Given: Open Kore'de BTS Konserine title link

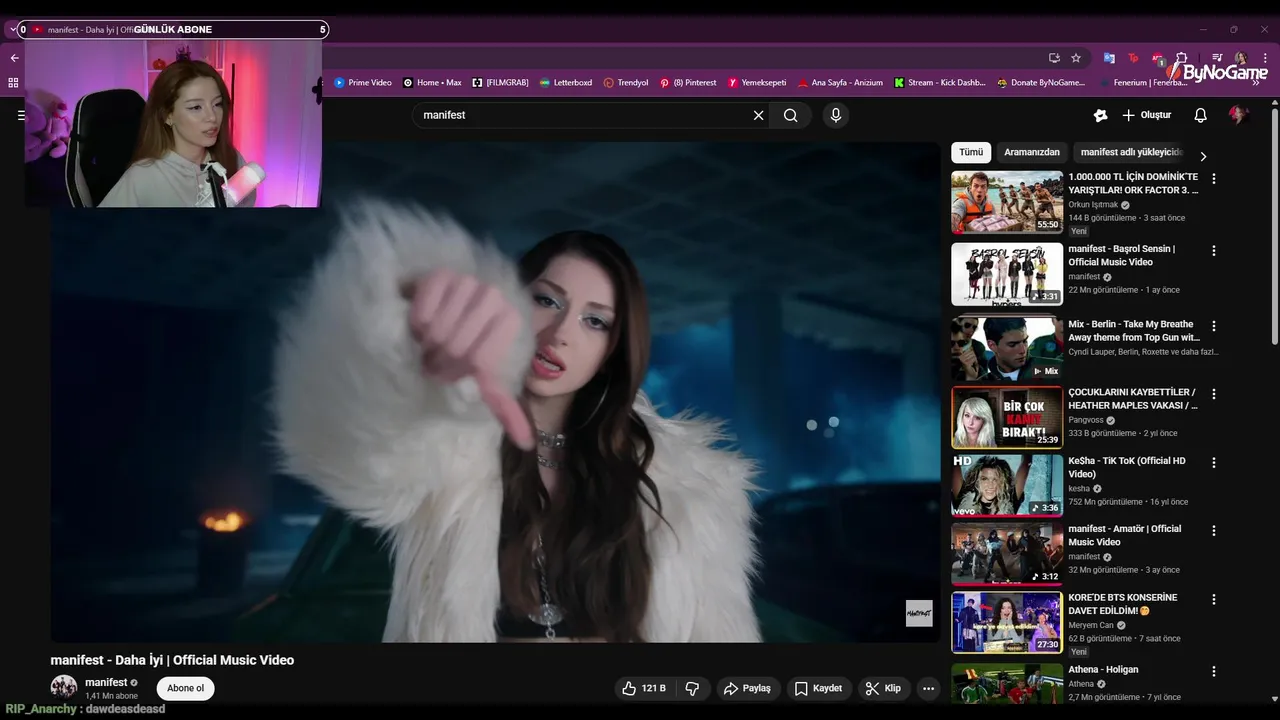Looking at the screenshot, I should click(1122, 604).
